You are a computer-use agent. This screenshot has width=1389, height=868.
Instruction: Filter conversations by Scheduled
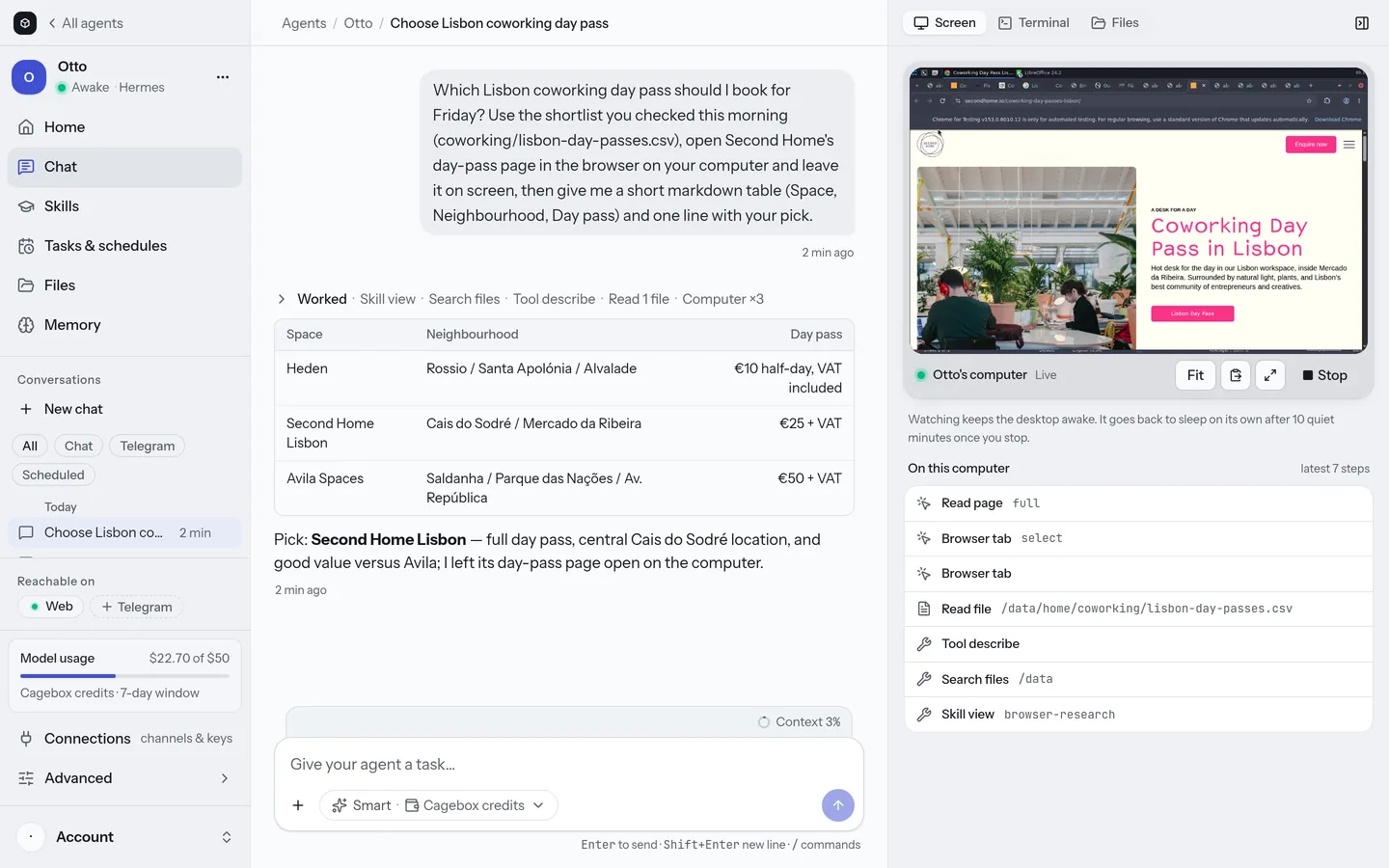(x=53, y=475)
